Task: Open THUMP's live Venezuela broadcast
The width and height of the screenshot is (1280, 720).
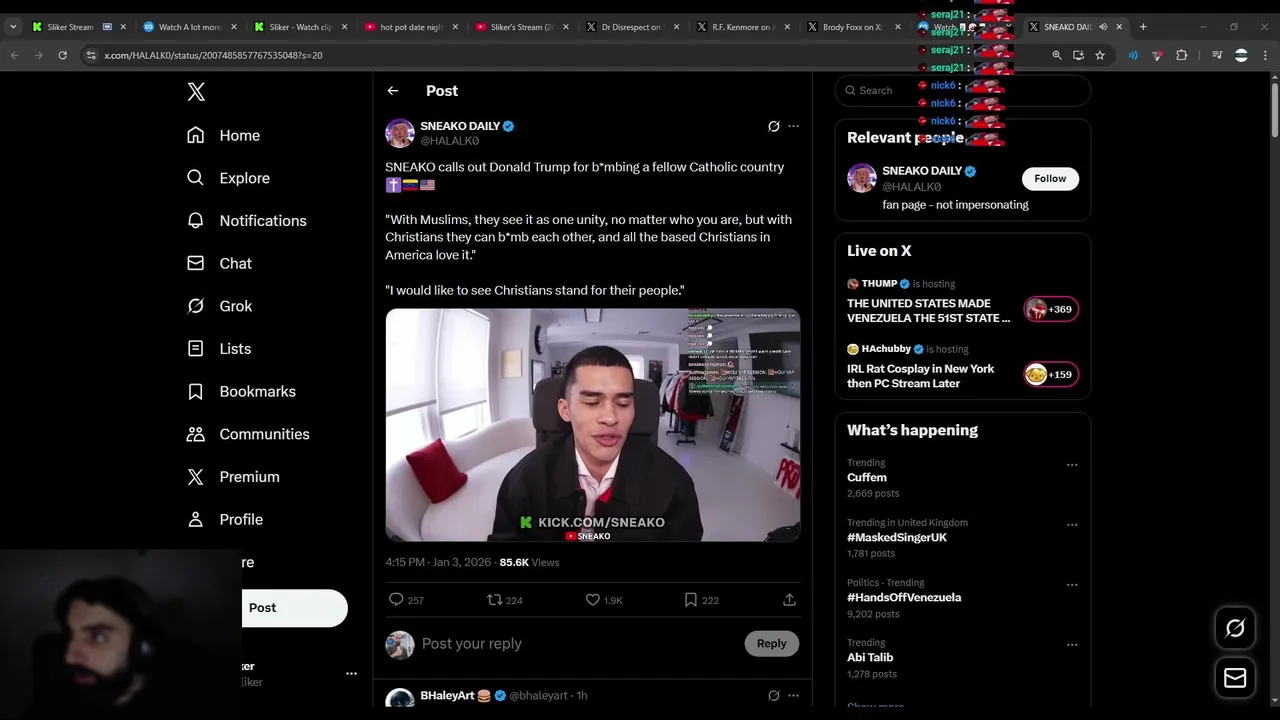Action: pyautogui.click(x=928, y=310)
